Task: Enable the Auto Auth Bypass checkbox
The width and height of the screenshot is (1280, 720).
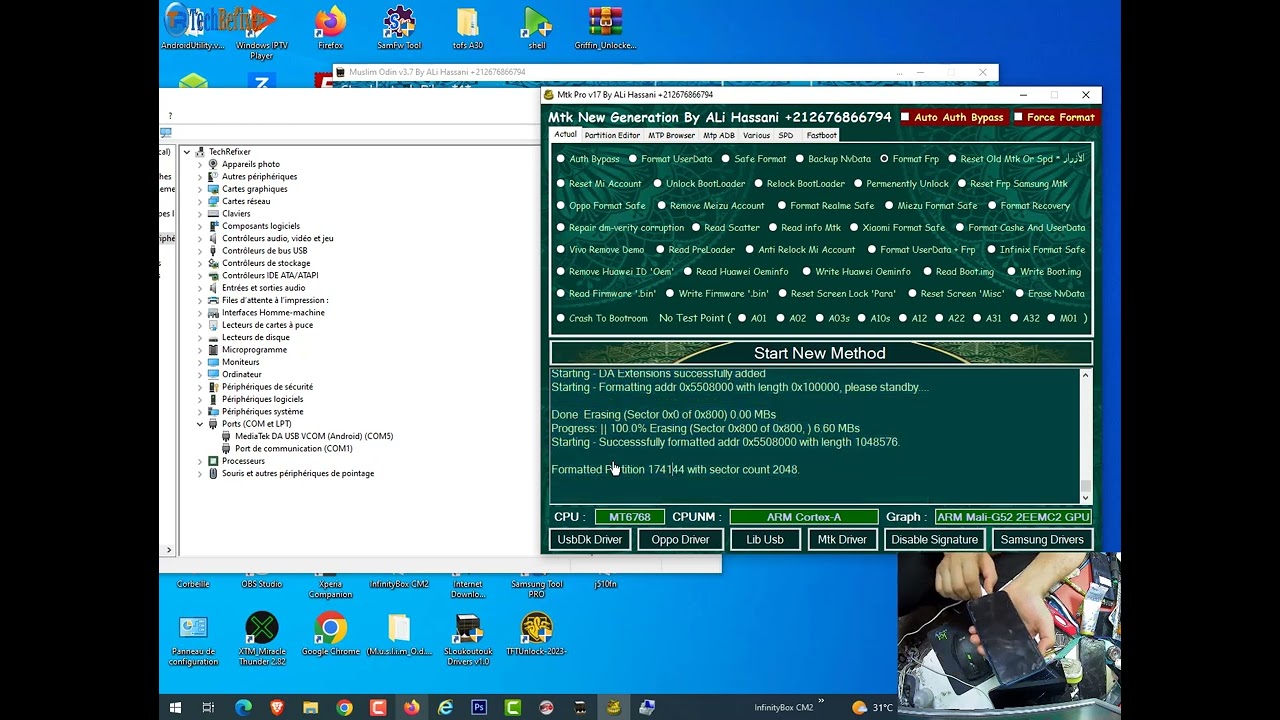Action: point(905,118)
